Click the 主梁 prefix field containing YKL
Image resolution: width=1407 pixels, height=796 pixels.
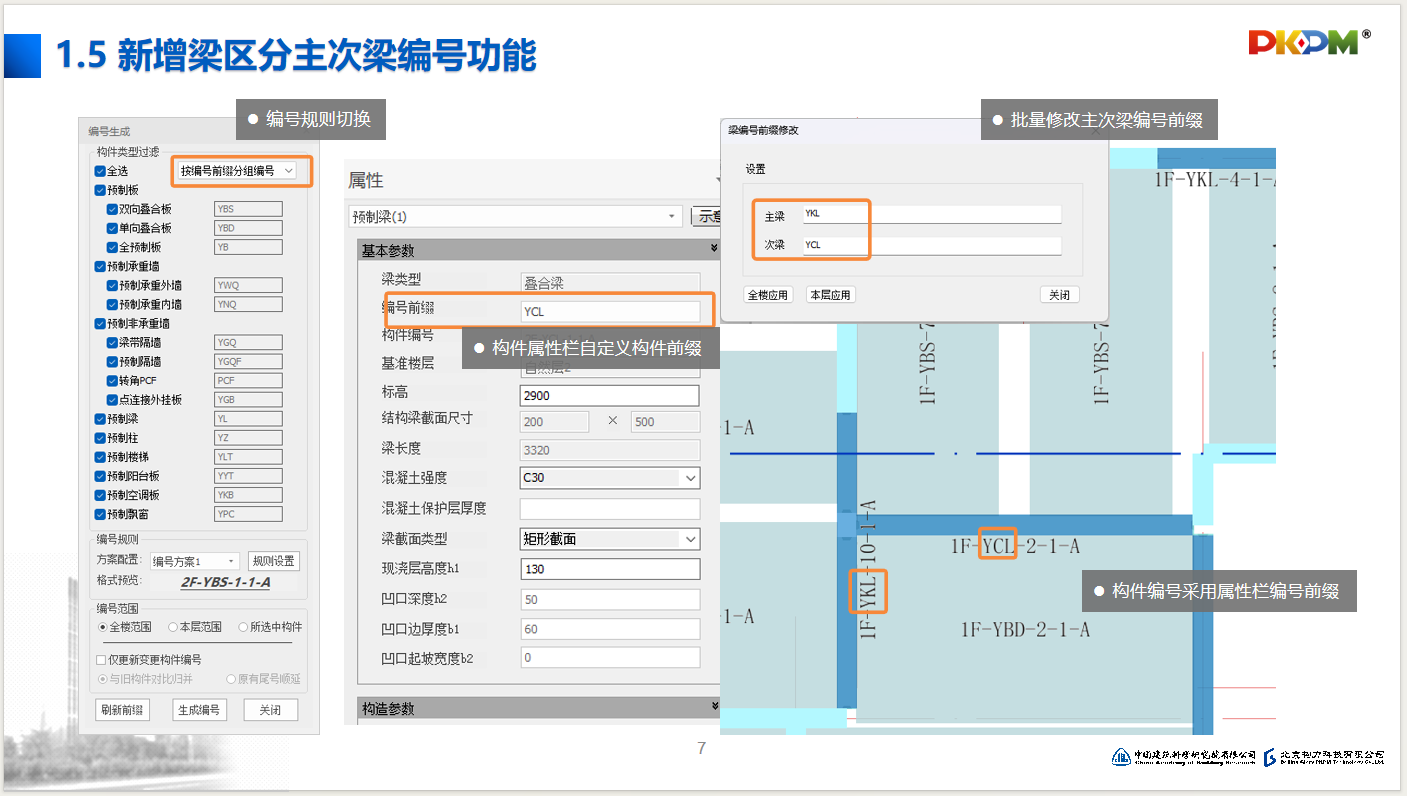930,214
